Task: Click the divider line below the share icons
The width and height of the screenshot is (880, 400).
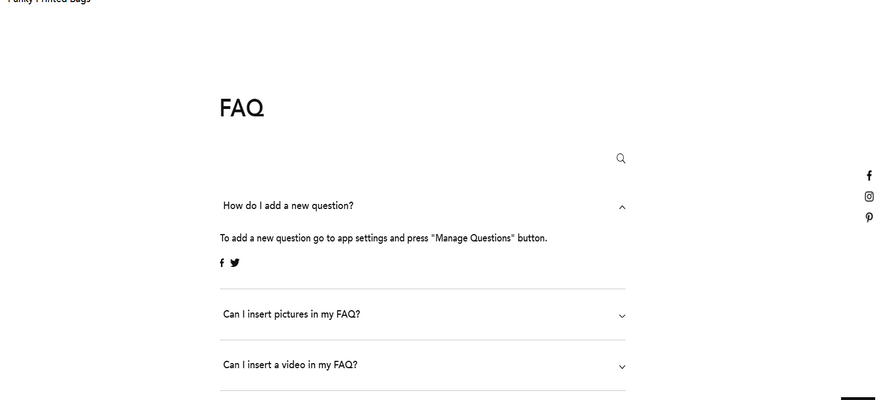Action: [422, 289]
